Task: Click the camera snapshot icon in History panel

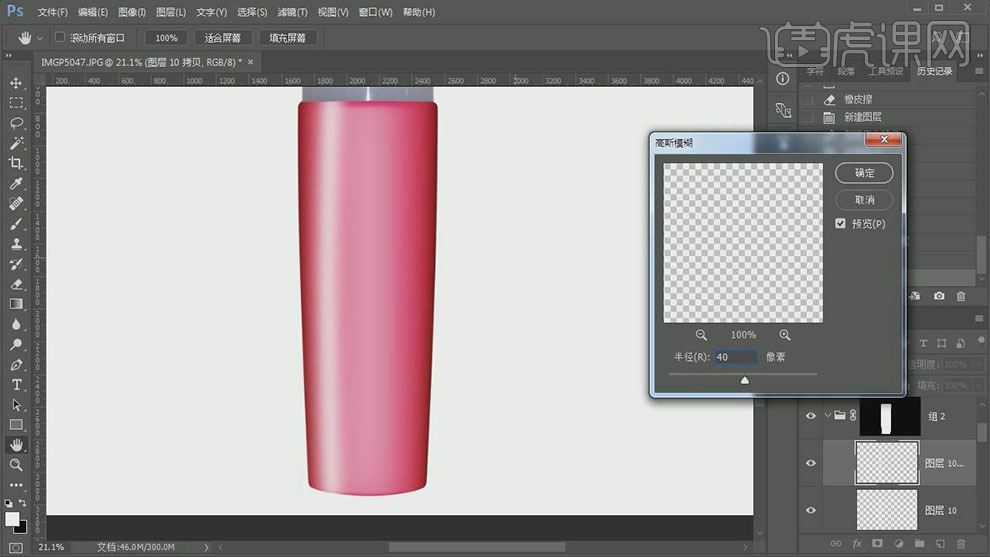Action: point(939,296)
